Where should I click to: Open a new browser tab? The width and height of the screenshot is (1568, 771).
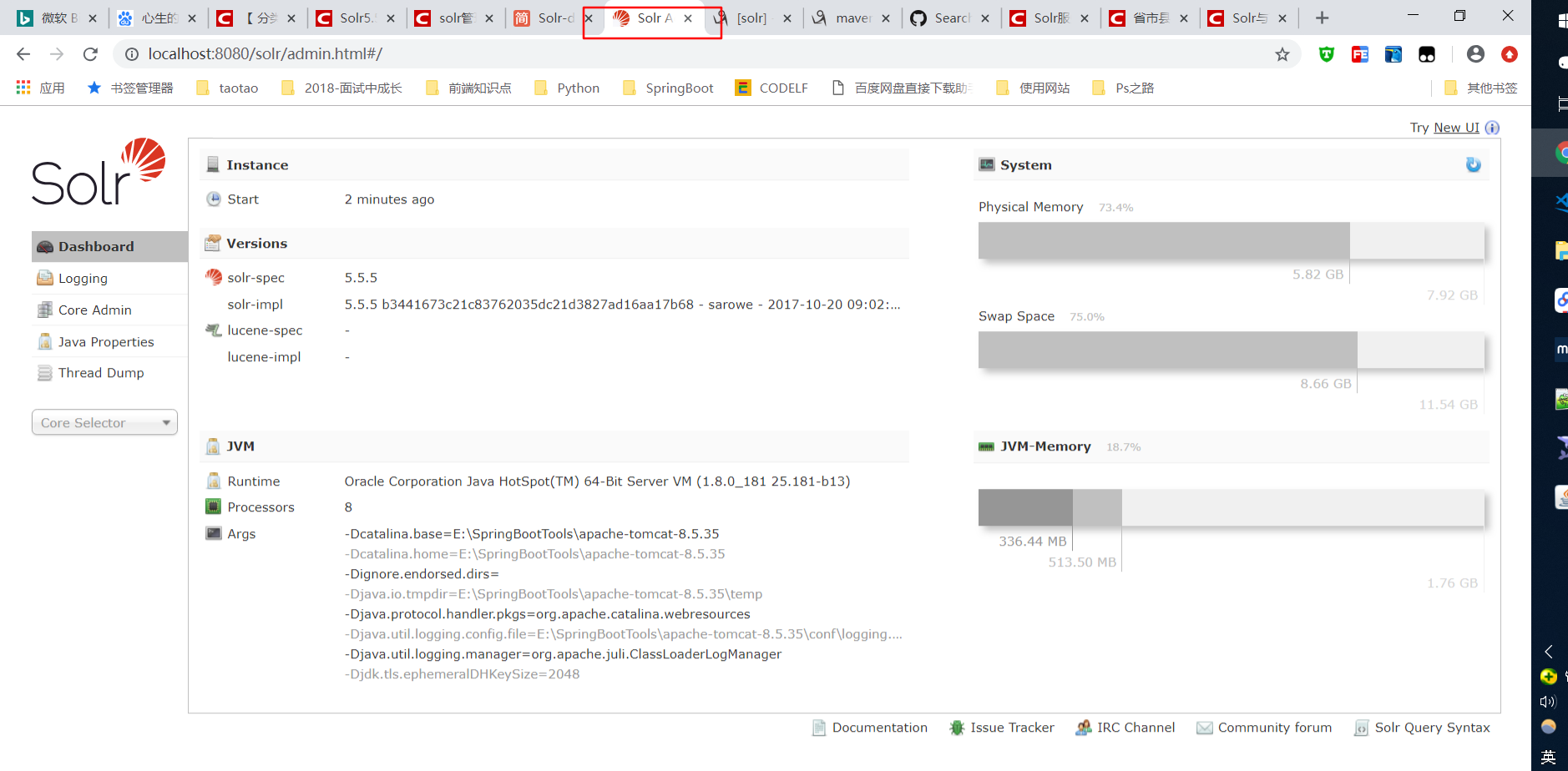[x=1322, y=18]
